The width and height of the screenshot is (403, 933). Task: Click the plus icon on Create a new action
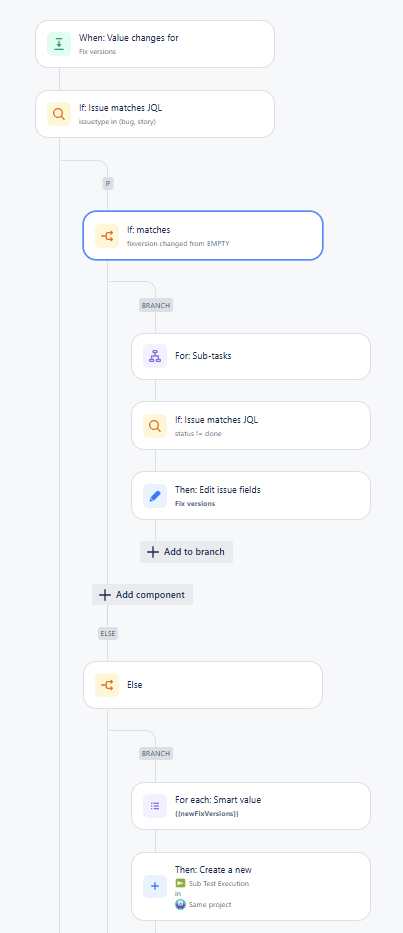pyautogui.click(x=155, y=886)
